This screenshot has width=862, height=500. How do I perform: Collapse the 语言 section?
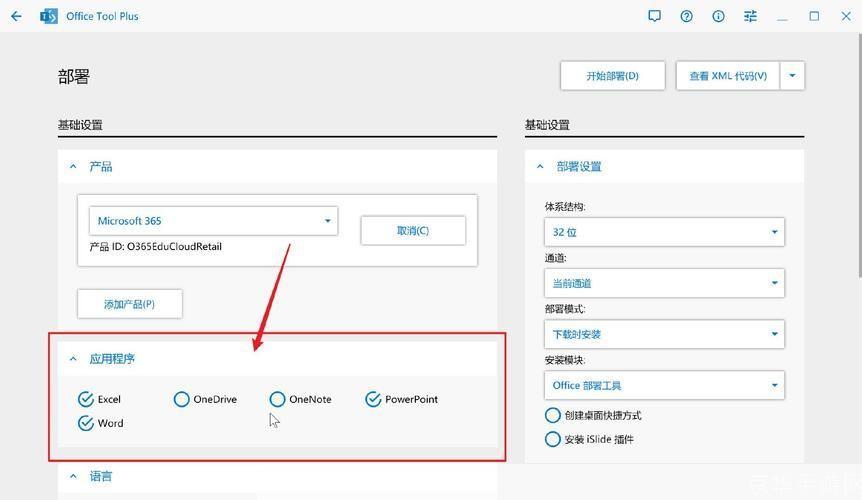coord(73,476)
